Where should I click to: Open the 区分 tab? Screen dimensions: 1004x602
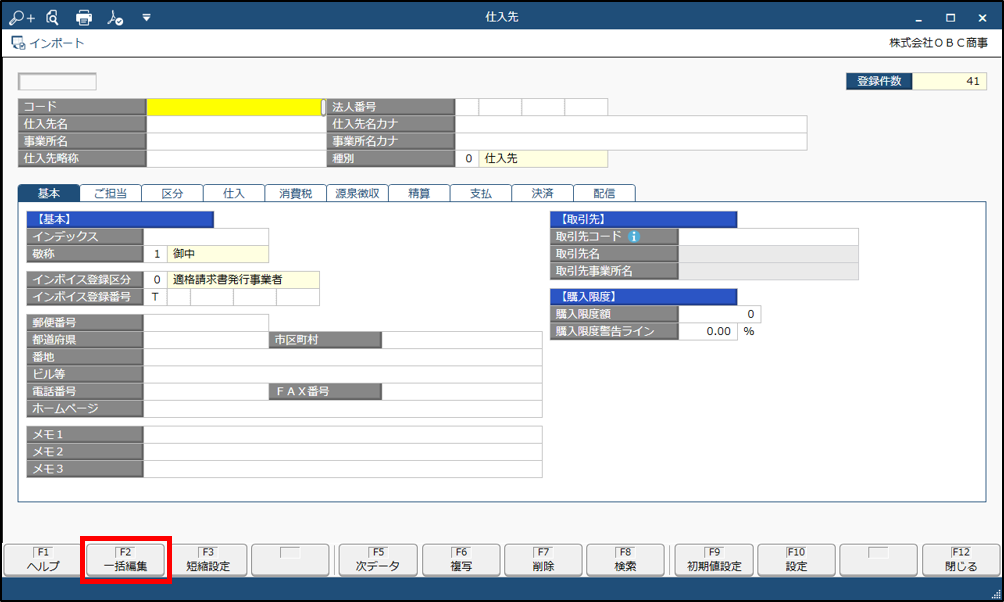172,193
